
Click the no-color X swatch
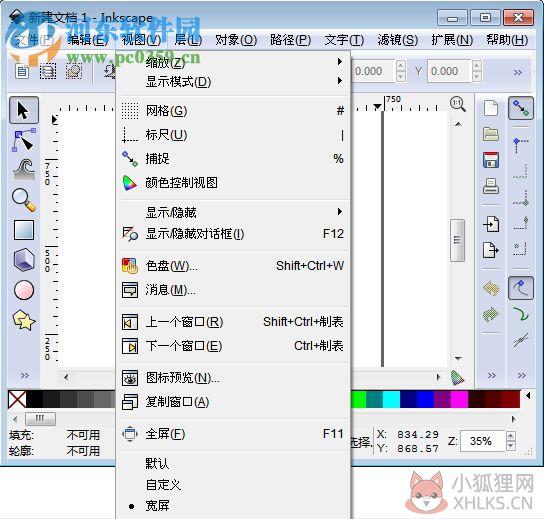[17, 399]
